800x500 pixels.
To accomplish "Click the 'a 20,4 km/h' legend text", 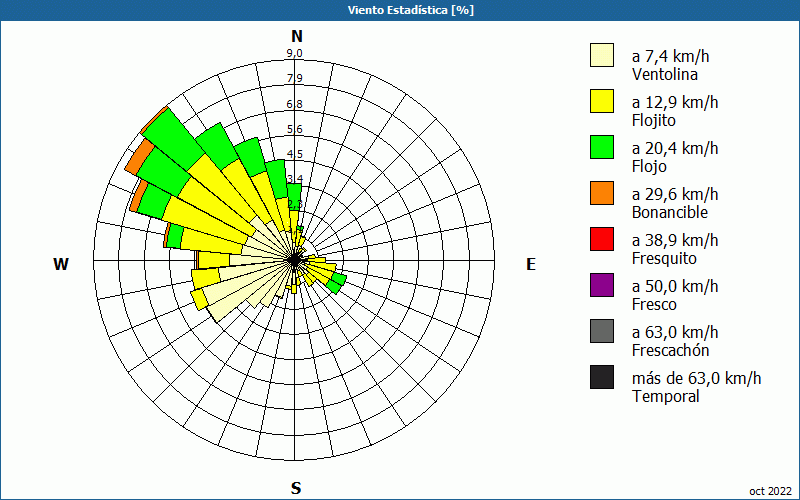I will click(x=675, y=148).
